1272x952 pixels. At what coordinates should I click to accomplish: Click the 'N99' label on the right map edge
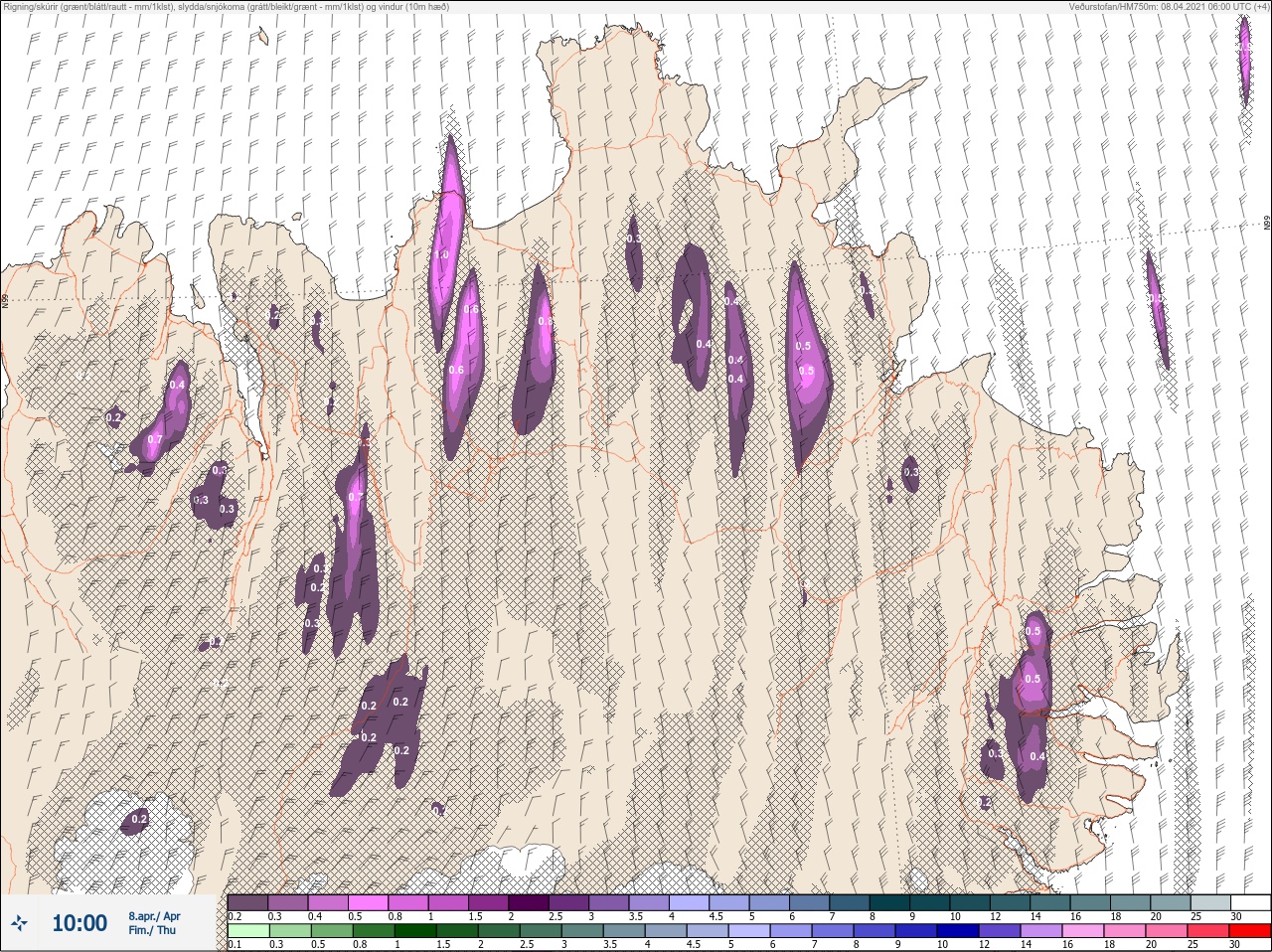pyautogui.click(x=1267, y=225)
